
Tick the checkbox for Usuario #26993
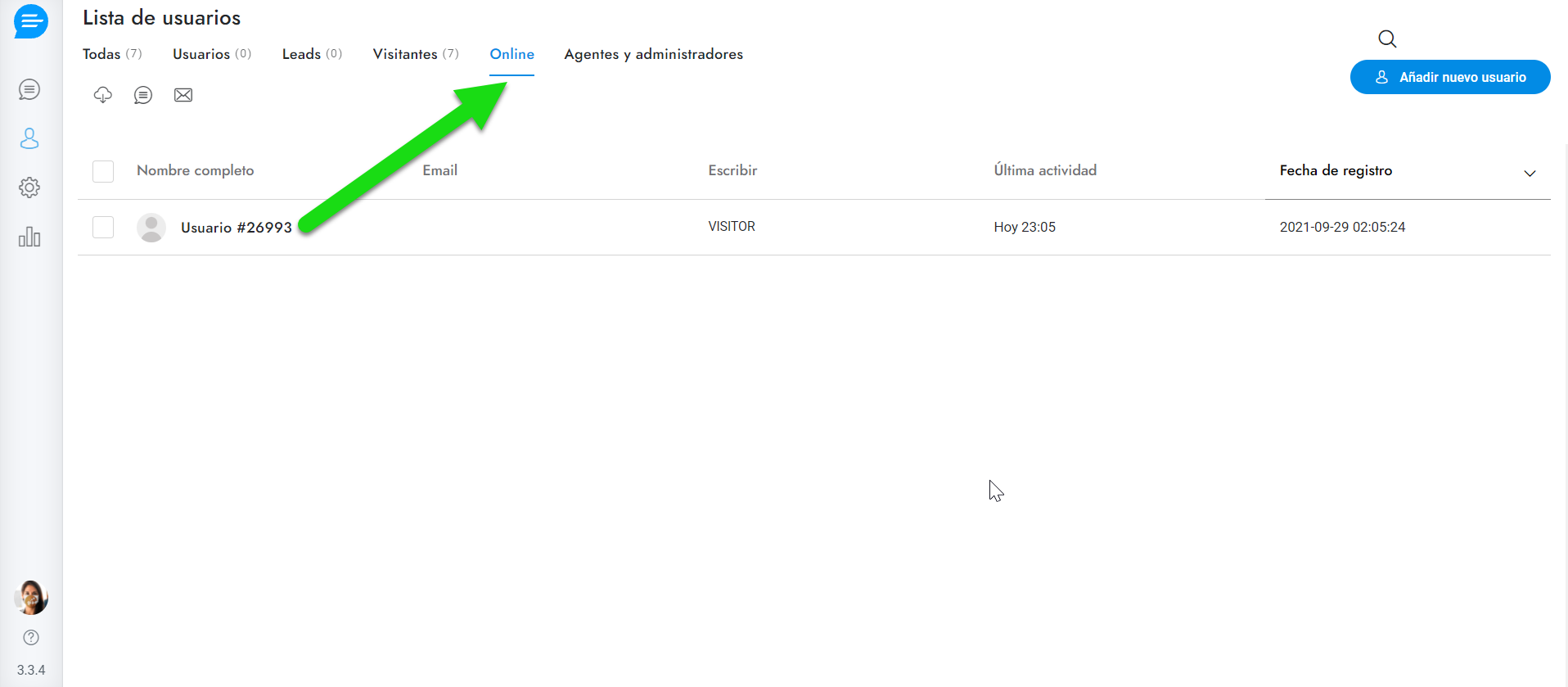point(103,227)
